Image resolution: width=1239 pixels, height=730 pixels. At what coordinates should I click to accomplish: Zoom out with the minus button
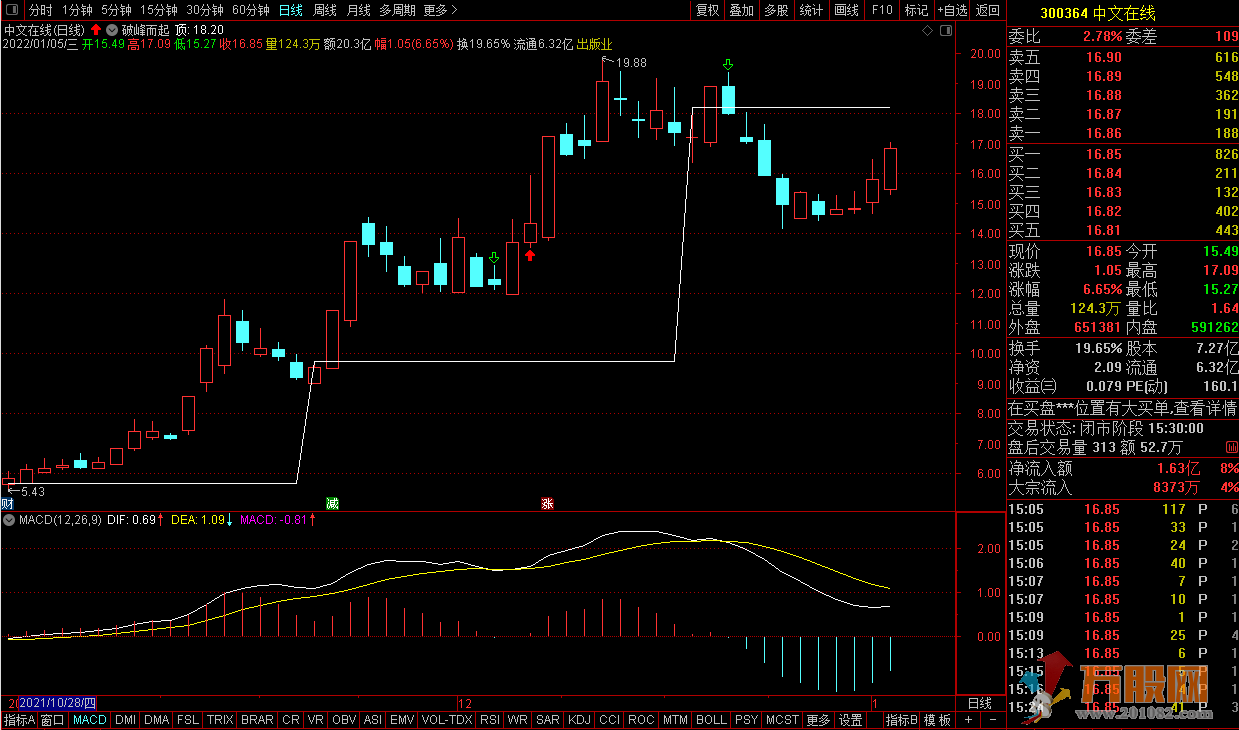(x=993, y=720)
